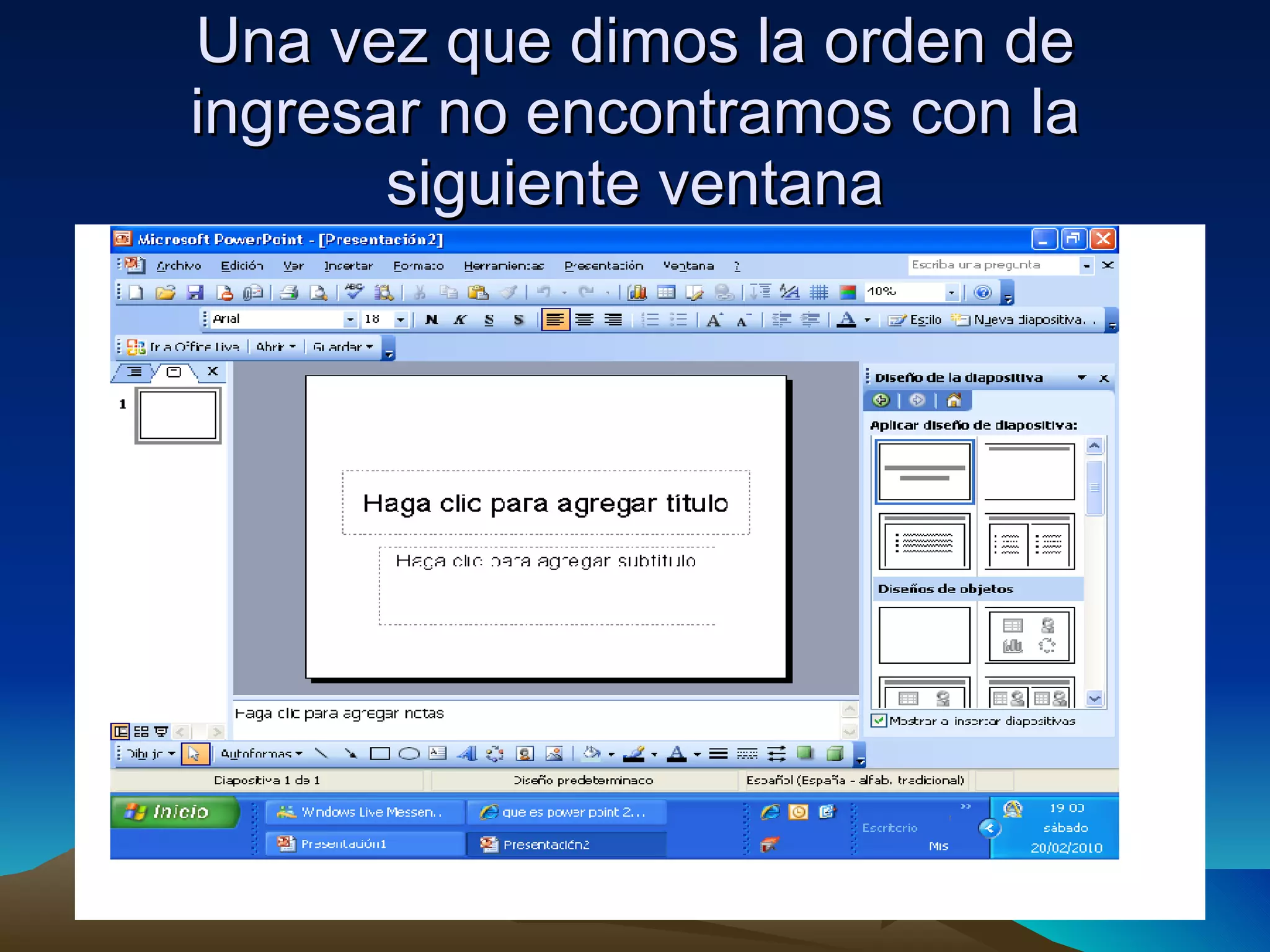Save the presentation with the floppy disk icon

point(195,292)
